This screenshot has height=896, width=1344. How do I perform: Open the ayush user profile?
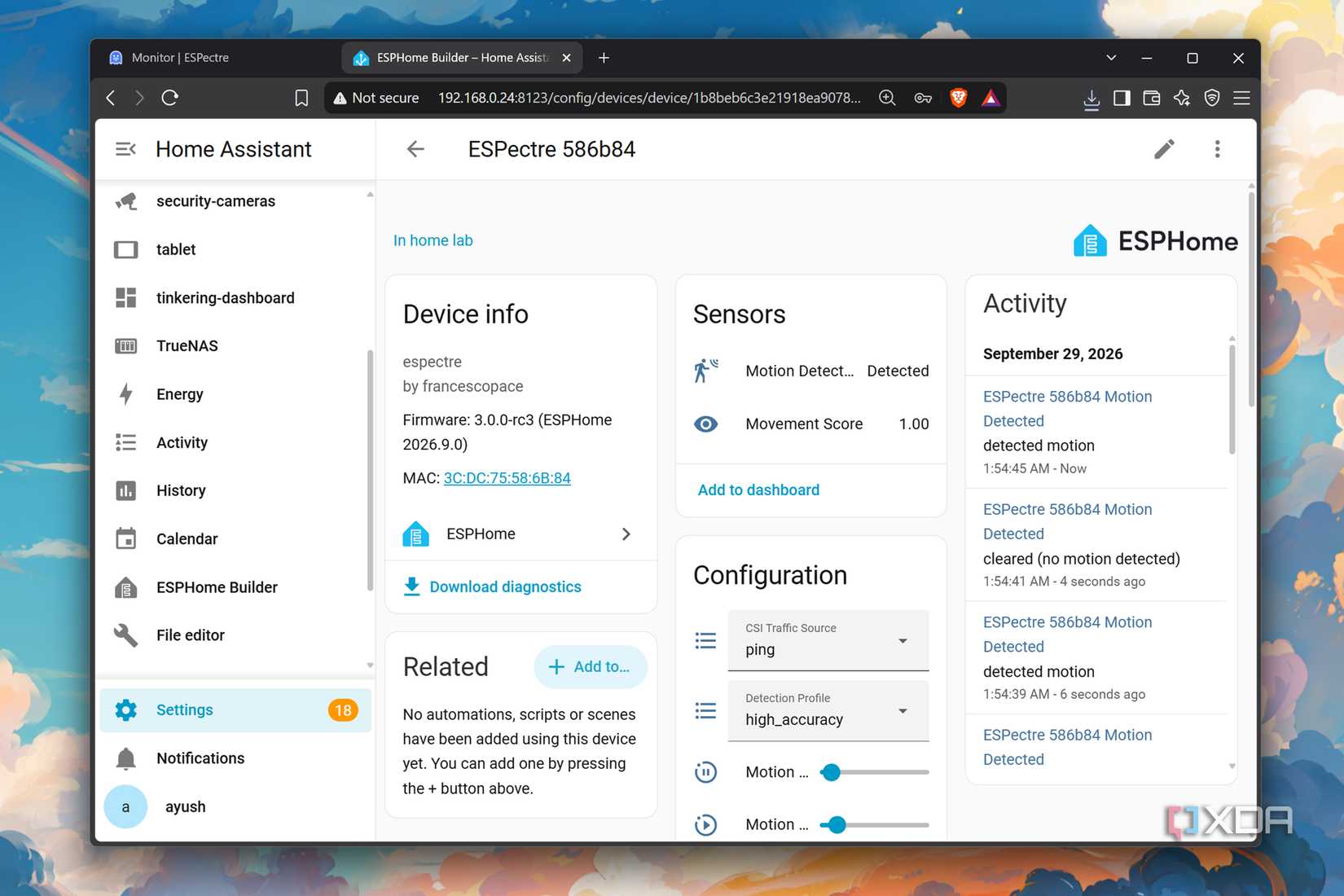[x=236, y=806]
